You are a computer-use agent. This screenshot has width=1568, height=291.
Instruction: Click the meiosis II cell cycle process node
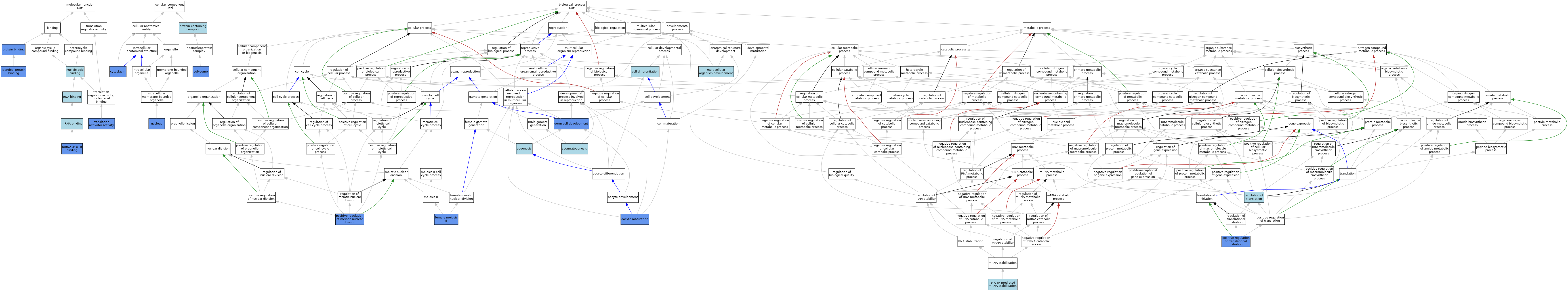(x=431, y=174)
